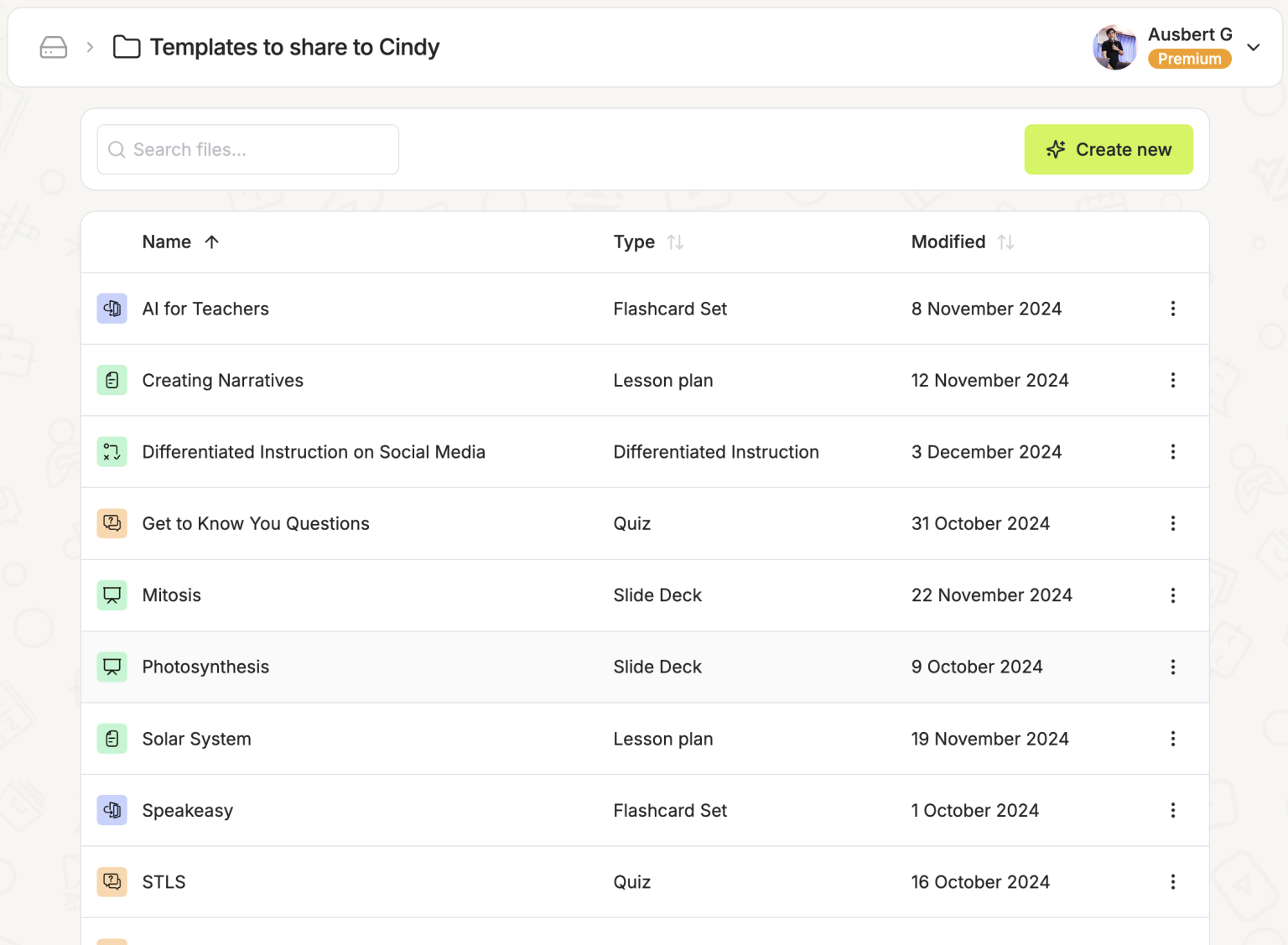
Task: Click the magnifying glass in the search bar
Action: (117, 149)
